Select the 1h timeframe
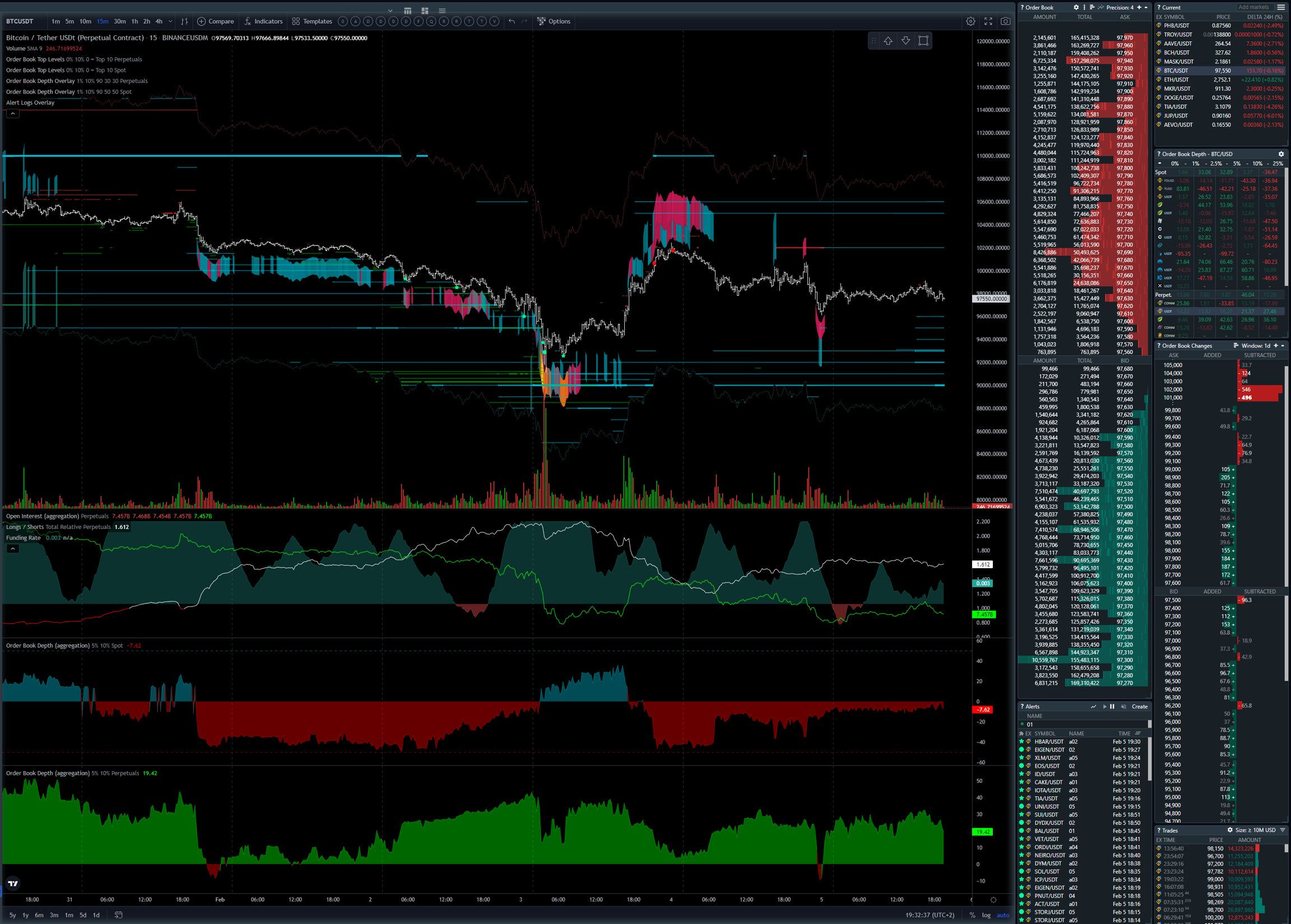Screen dimensions: 1291x924 click(x=135, y=21)
